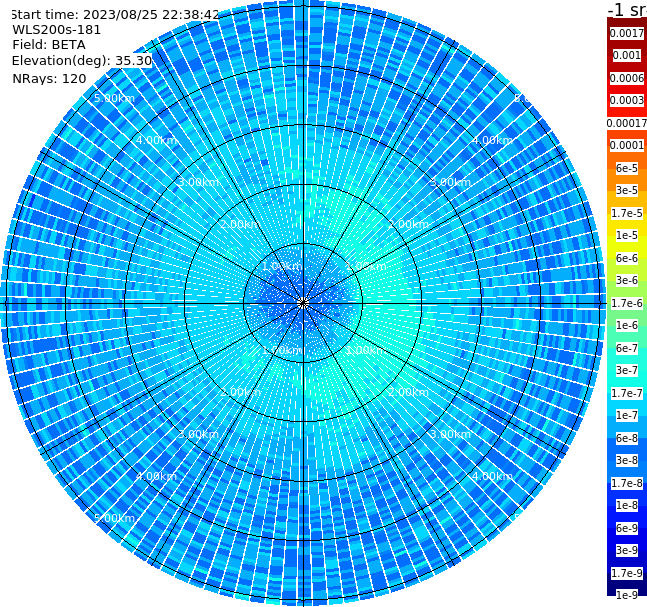Click the 1.7e-9 colorbar value
The image size is (647, 607).
(x=627, y=573)
